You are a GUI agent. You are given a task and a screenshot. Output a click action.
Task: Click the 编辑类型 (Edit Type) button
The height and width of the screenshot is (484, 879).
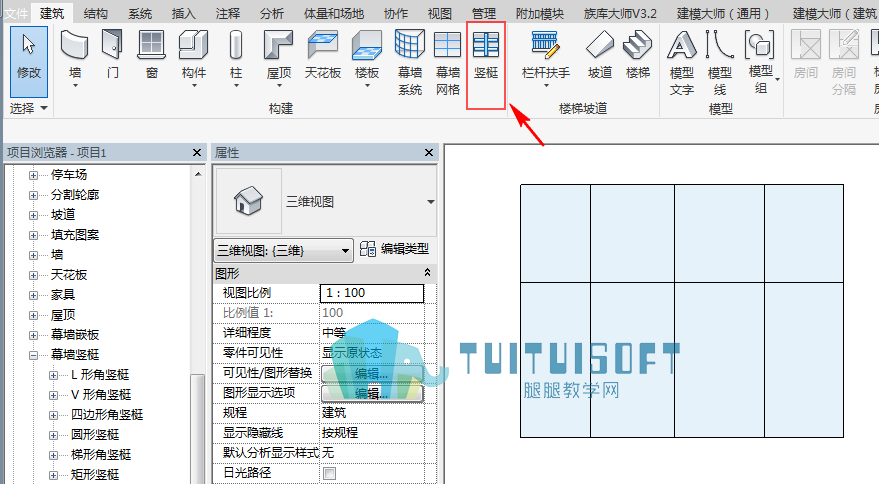(394, 248)
